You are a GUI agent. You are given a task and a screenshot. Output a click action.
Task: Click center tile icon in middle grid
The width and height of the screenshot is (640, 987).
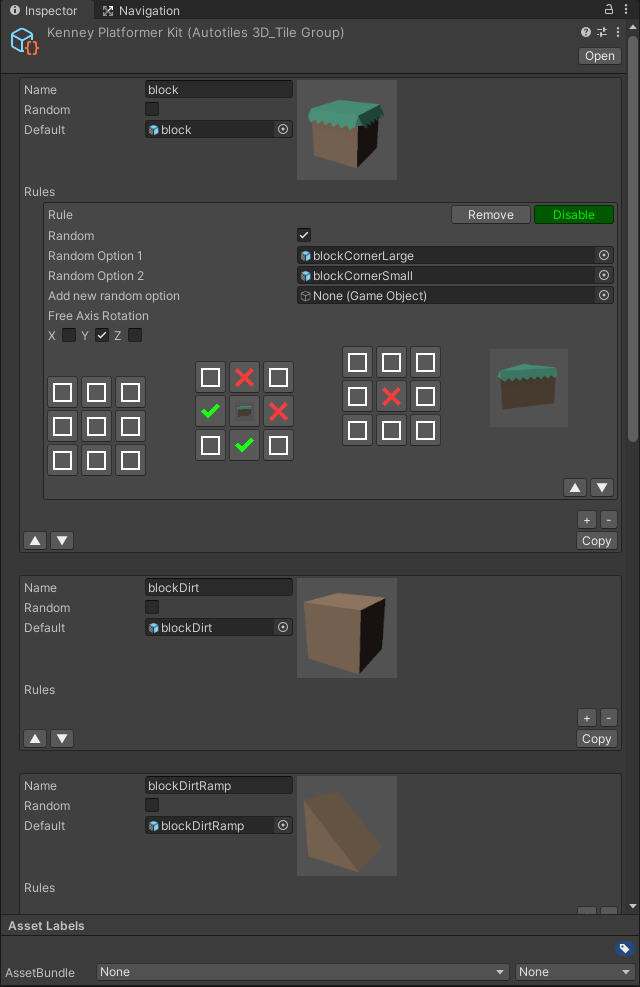244,411
